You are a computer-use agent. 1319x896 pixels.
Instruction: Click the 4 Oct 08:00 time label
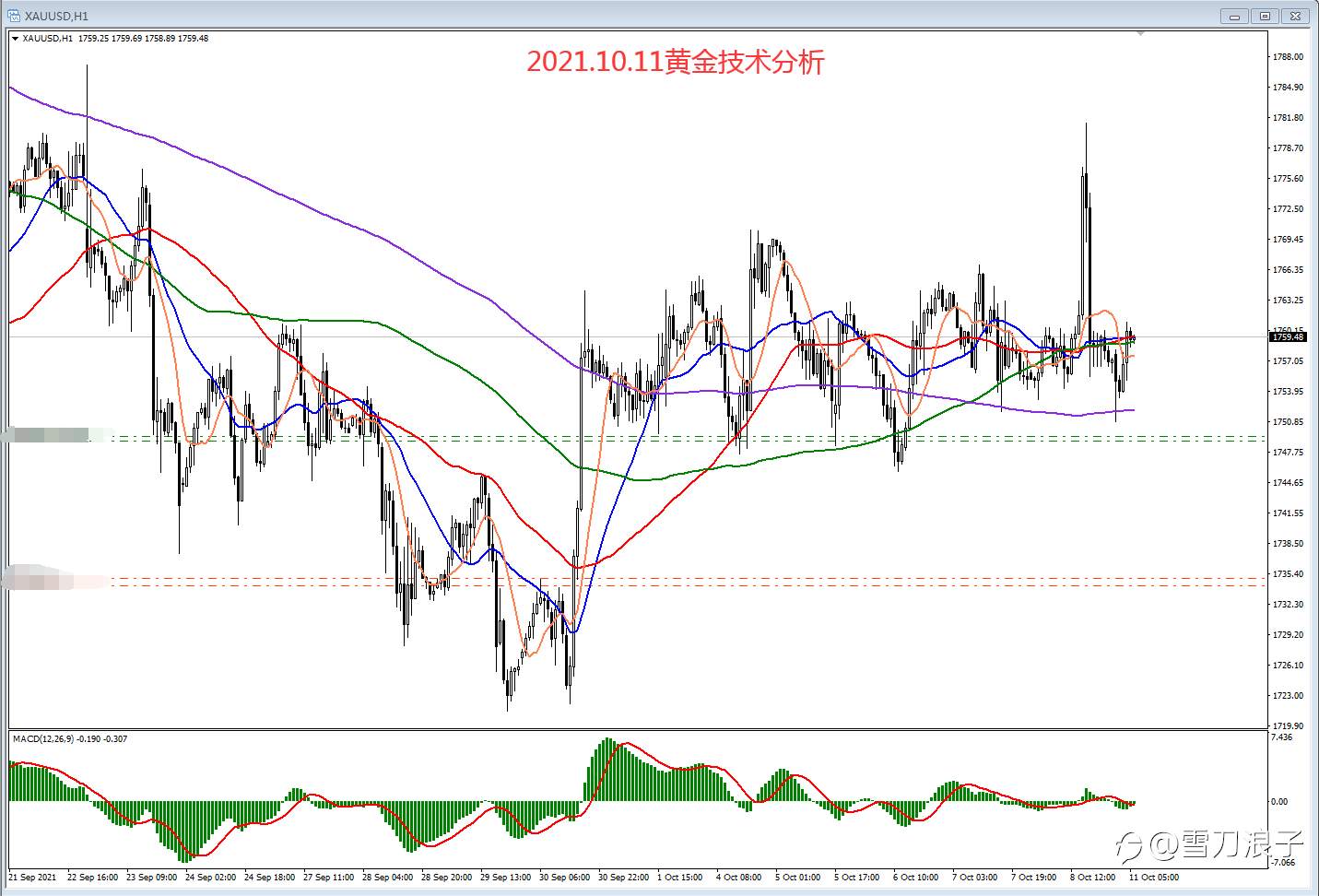point(739,878)
